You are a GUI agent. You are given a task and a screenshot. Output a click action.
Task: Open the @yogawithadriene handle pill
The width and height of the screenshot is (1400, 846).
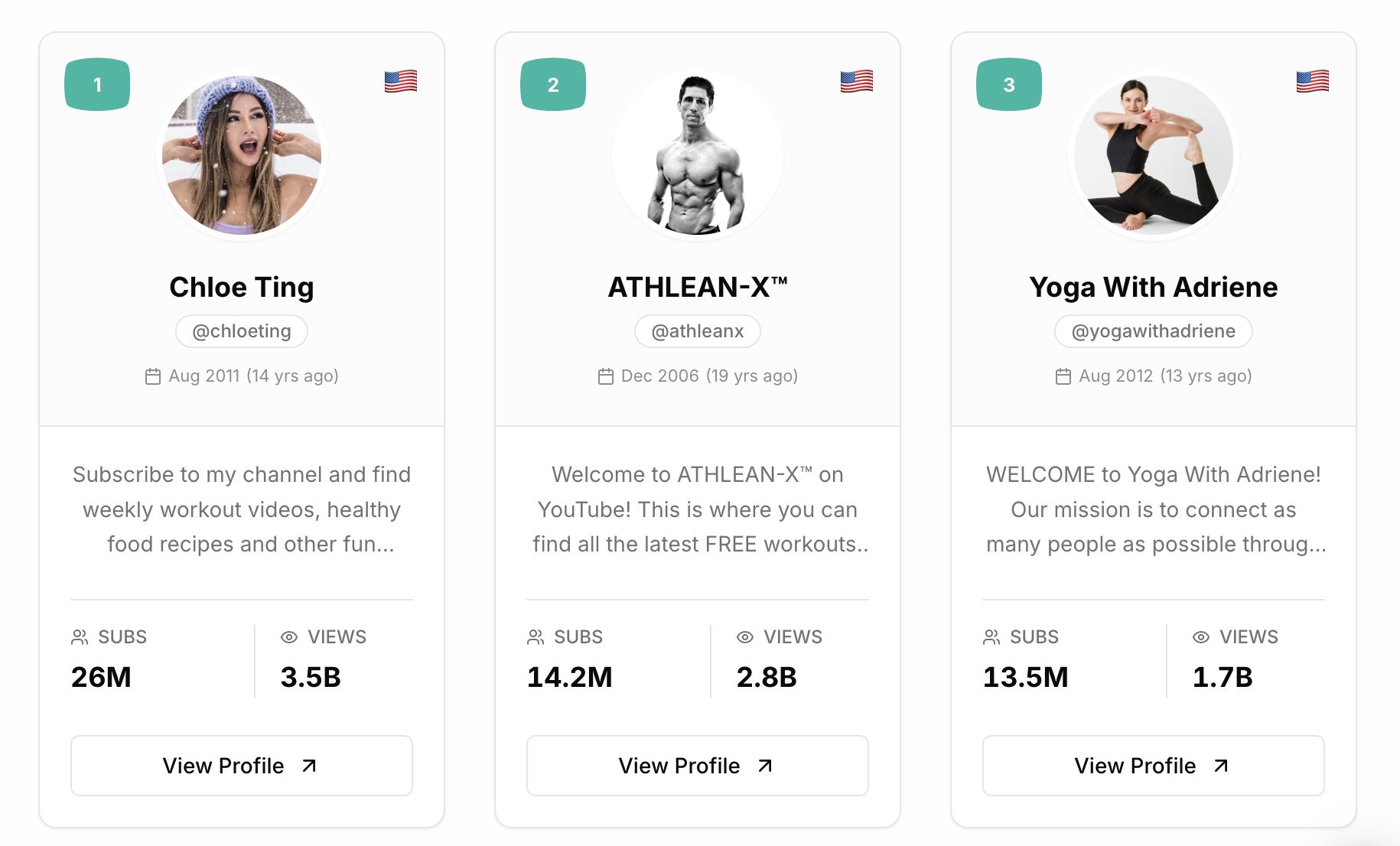[x=1153, y=331]
